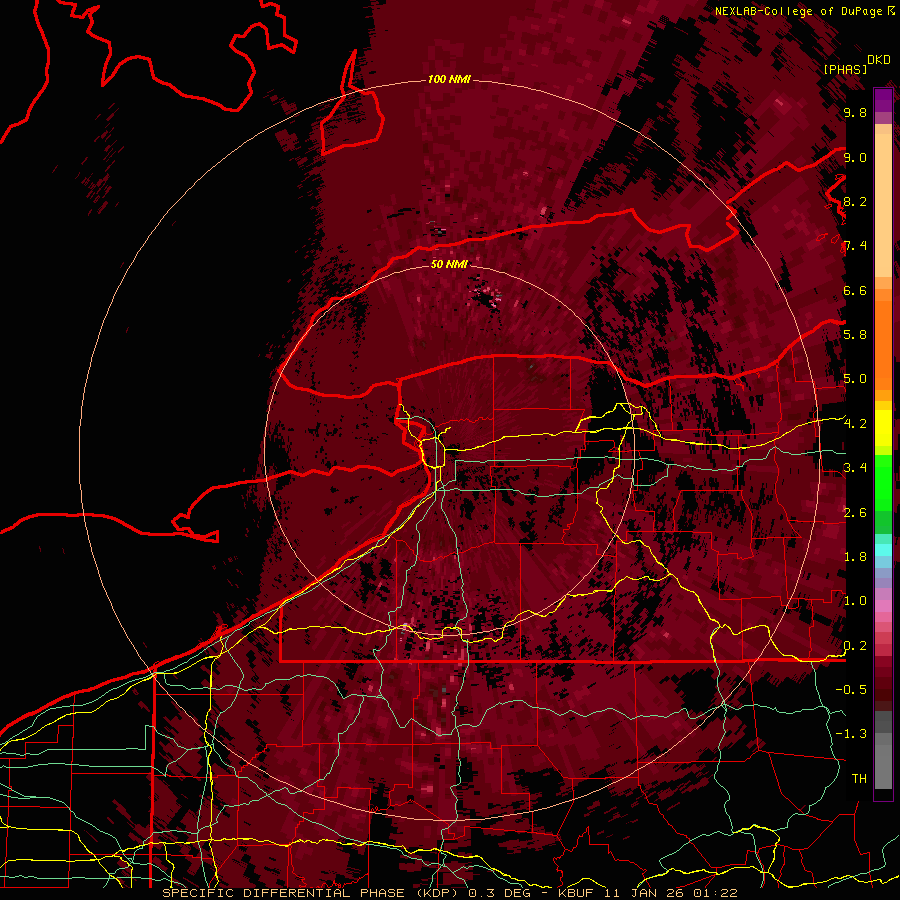Click the -0.5 value on color scale
Image resolution: width=900 pixels, height=900 pixels.
pyautogui.click(x=851, y=690)
